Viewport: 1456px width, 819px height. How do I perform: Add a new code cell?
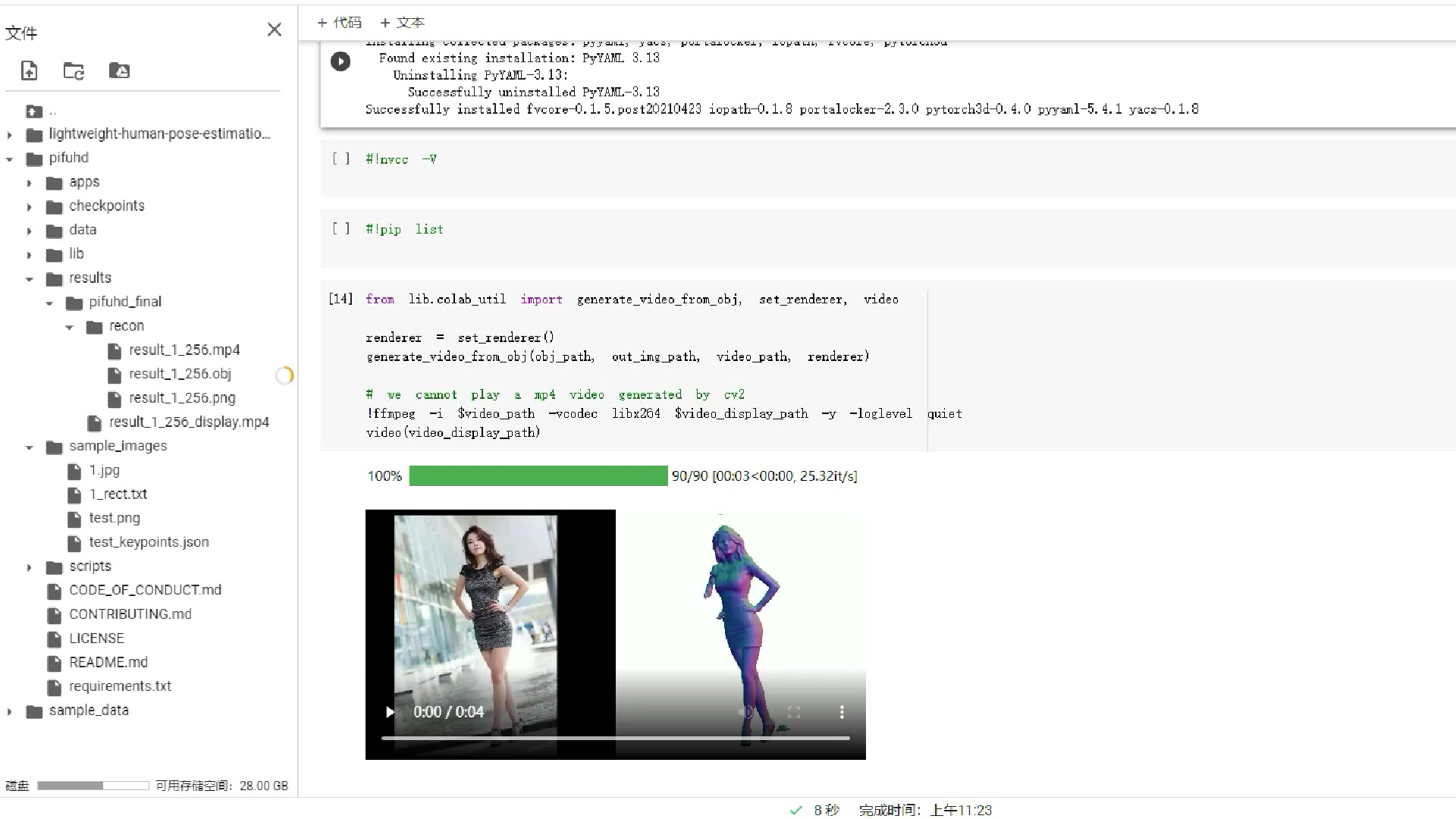339,23
